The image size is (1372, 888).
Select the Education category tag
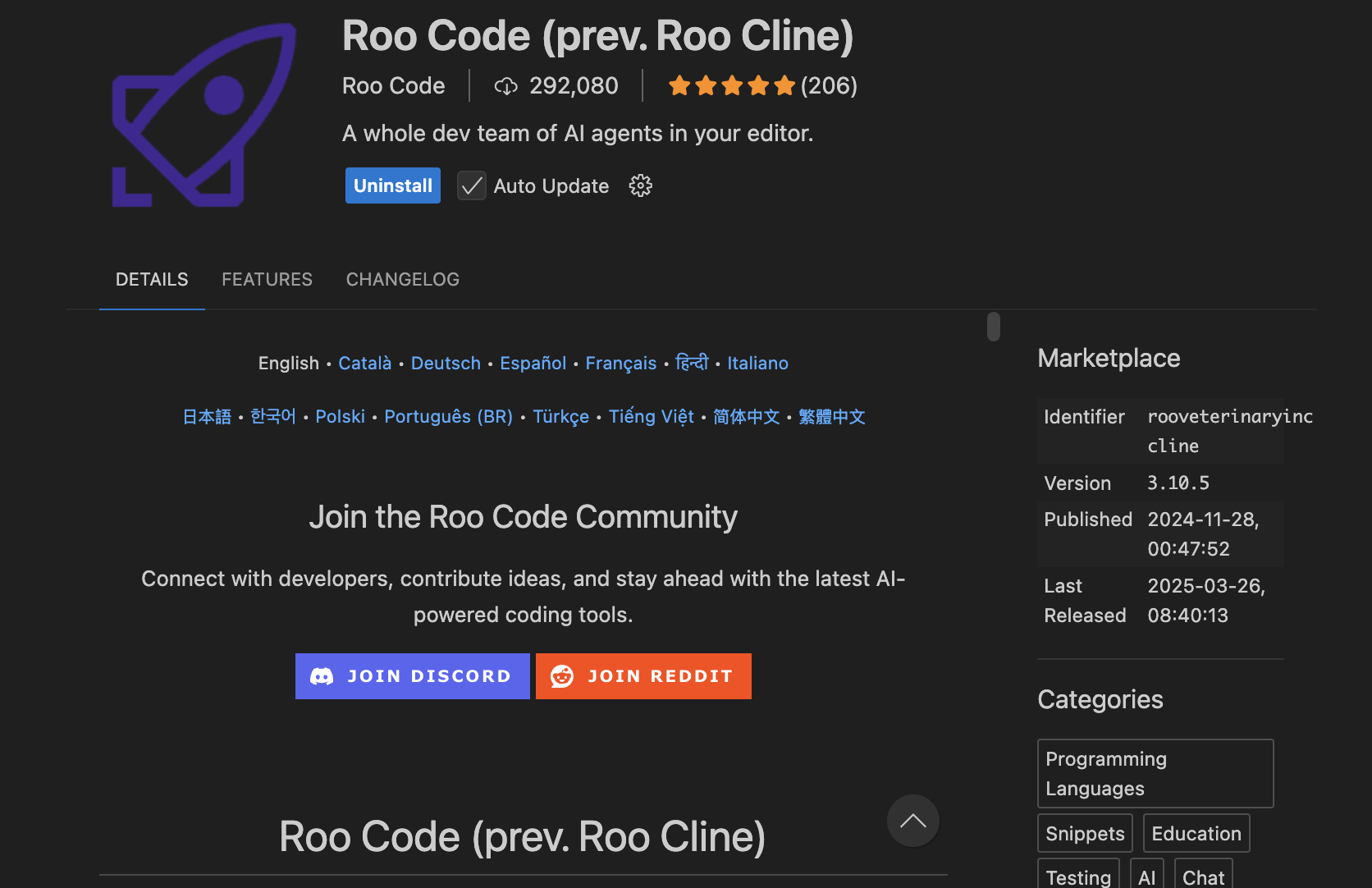(x=1196, y=834)
